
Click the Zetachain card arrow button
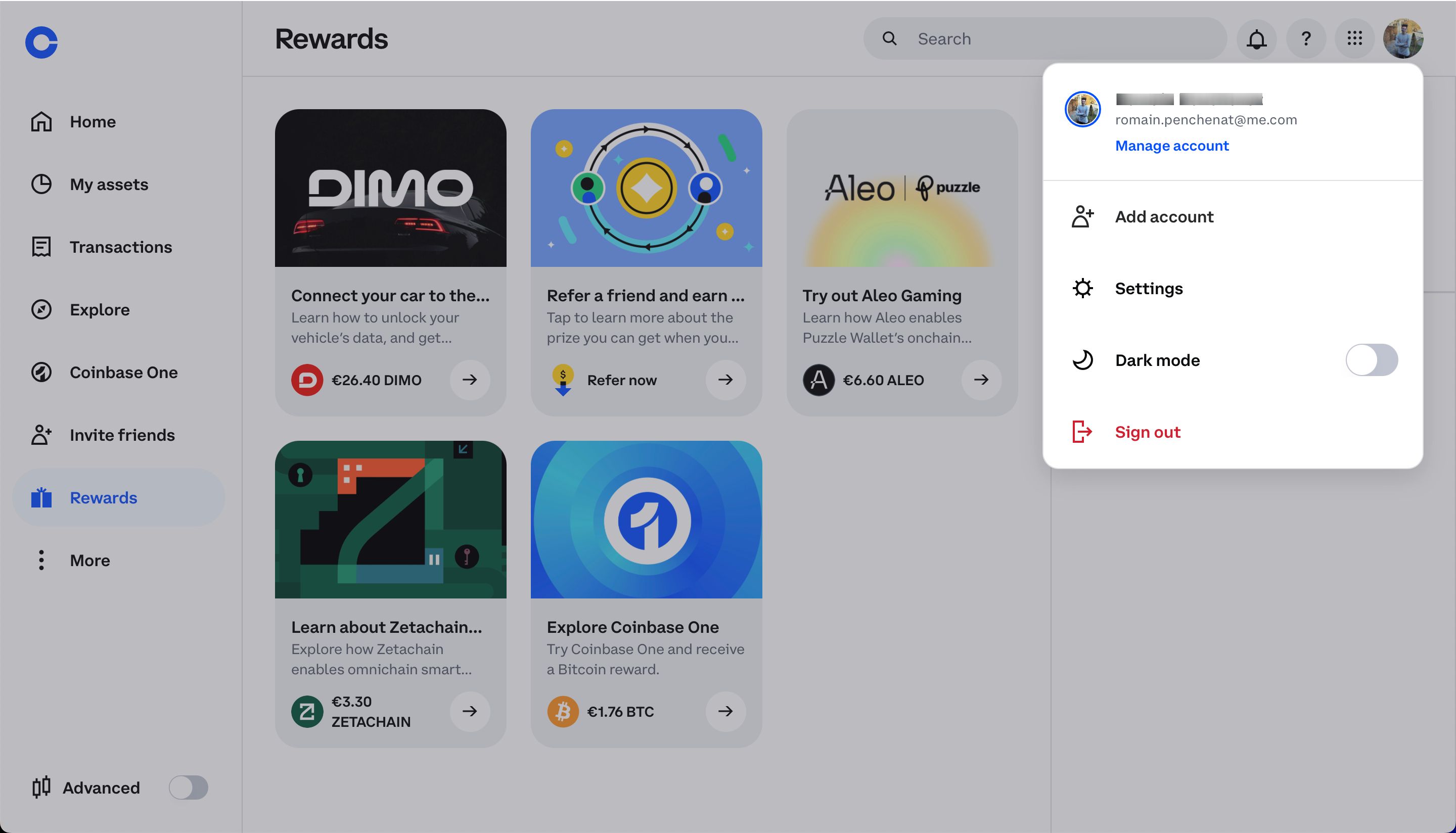[x=470, y=711]
